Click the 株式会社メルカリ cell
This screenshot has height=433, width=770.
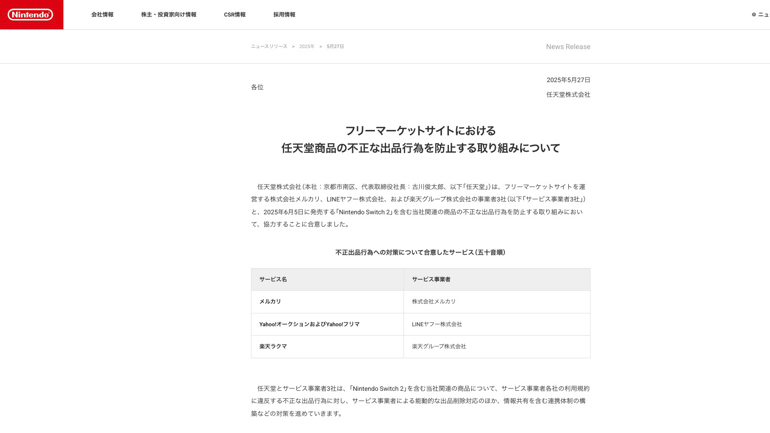497,302
